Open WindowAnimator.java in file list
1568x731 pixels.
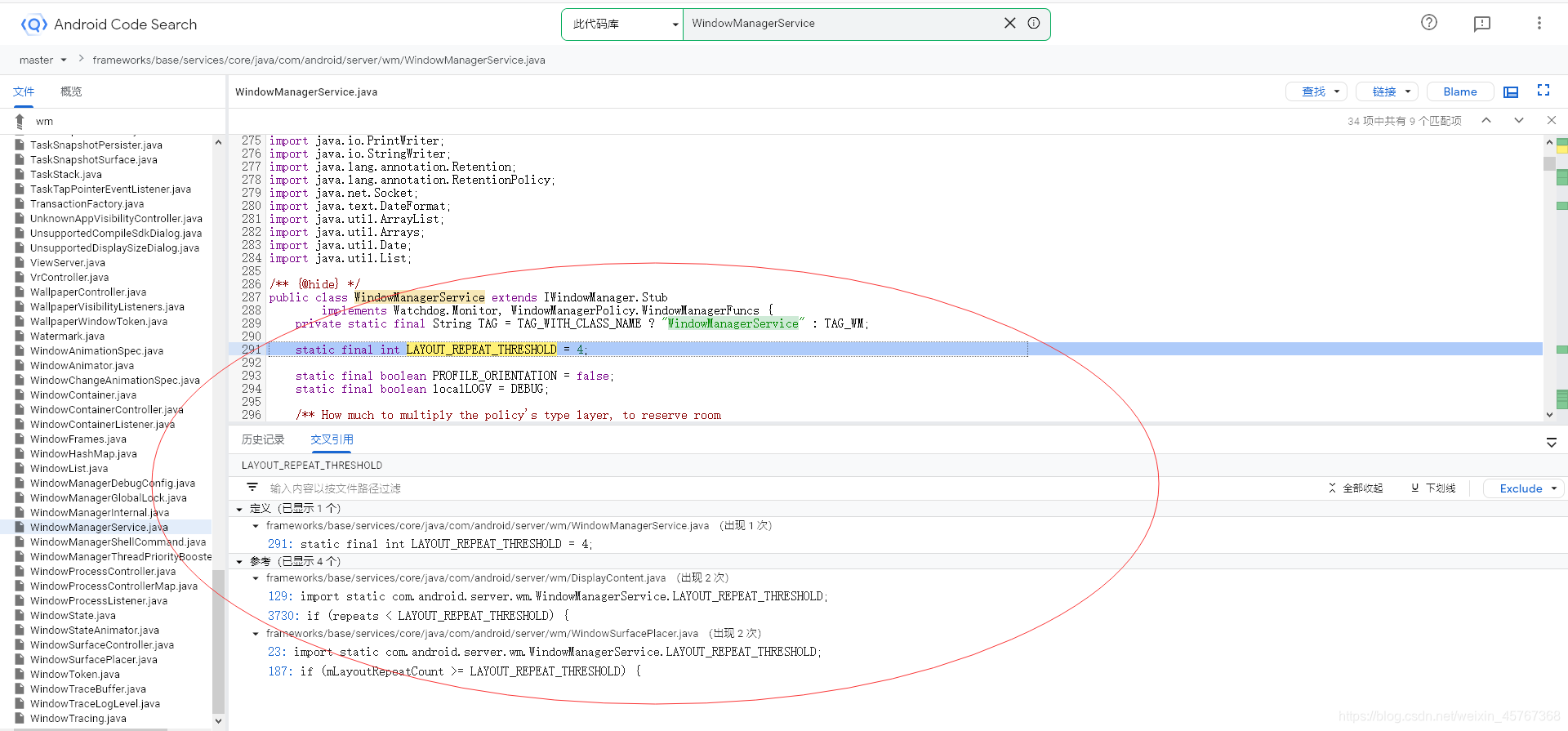[82, 366]
